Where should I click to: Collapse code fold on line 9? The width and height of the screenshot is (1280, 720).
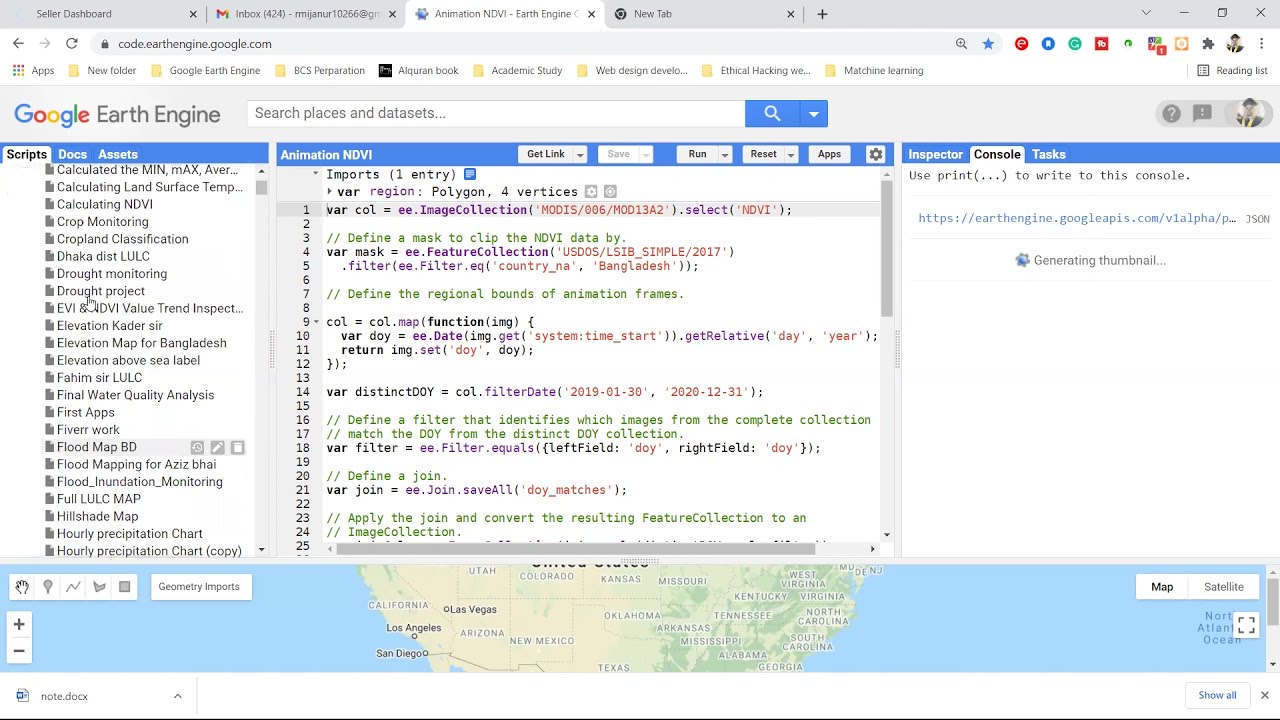point(316,322)
